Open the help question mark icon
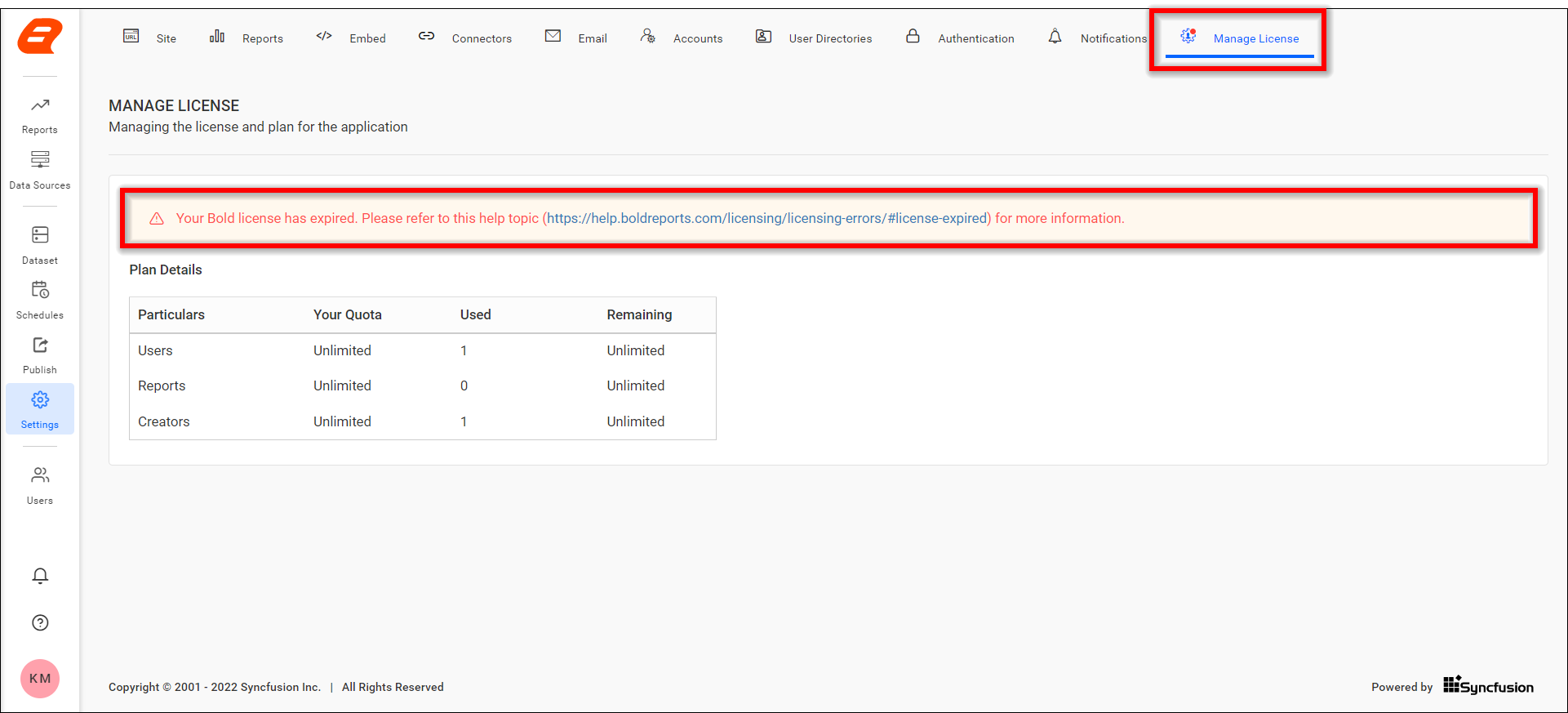This screenshot has height=713, width=1568. tap(40, 622)
